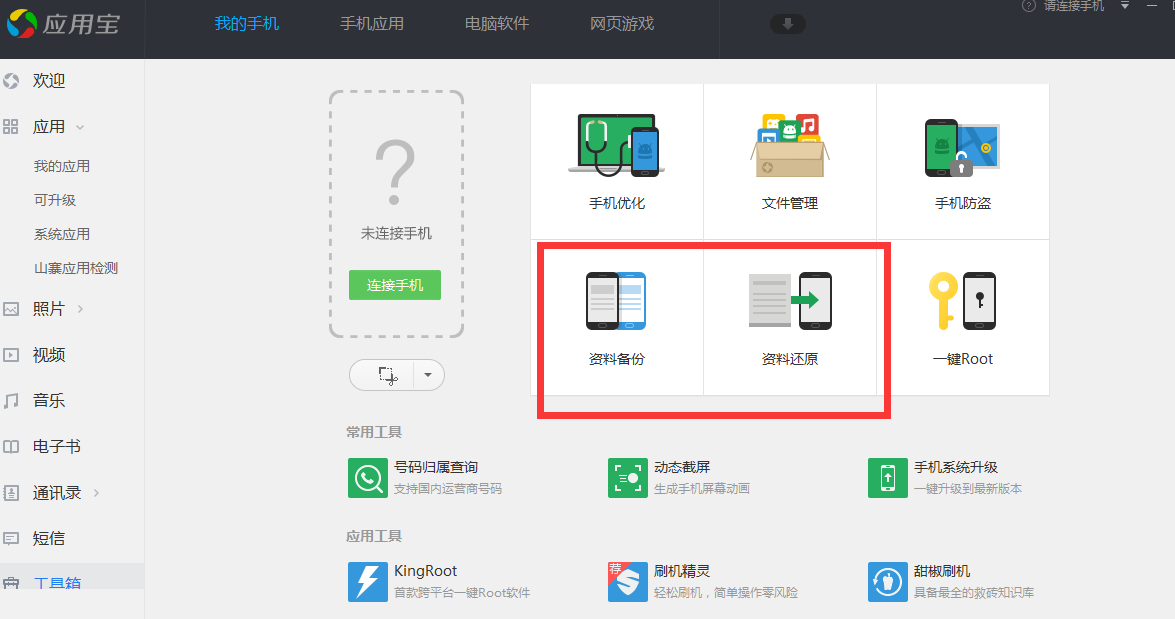Click the unconnected phone question mark placeholder
The image size is (1175, 619).
coord(395,173)
